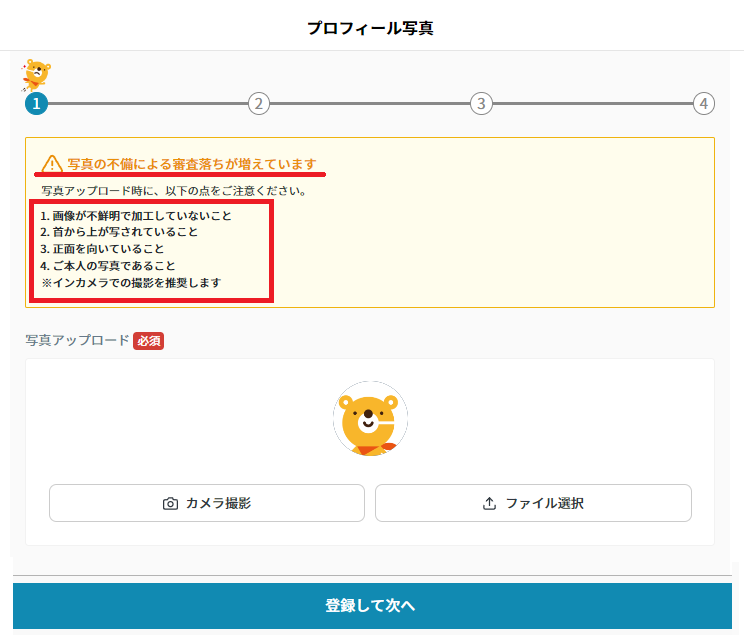Click the プロフィール写真 page title

click(370, 28)
